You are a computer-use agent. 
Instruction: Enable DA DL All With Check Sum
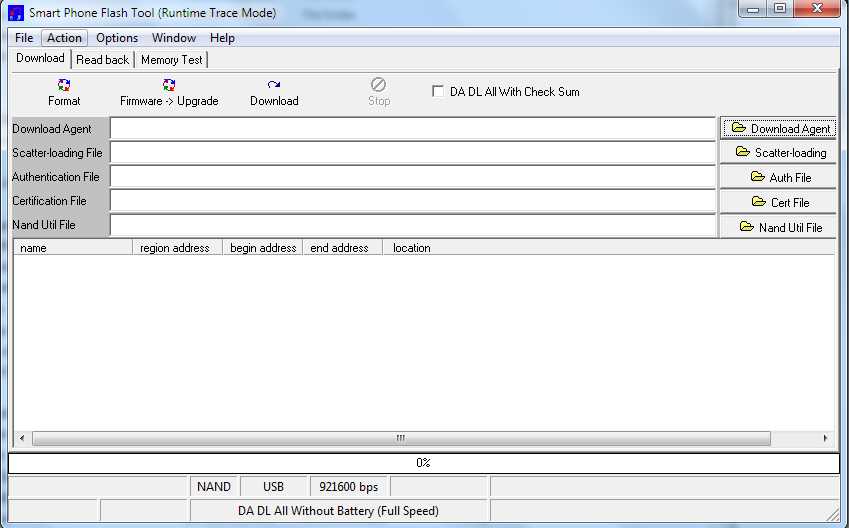point(437,91)
